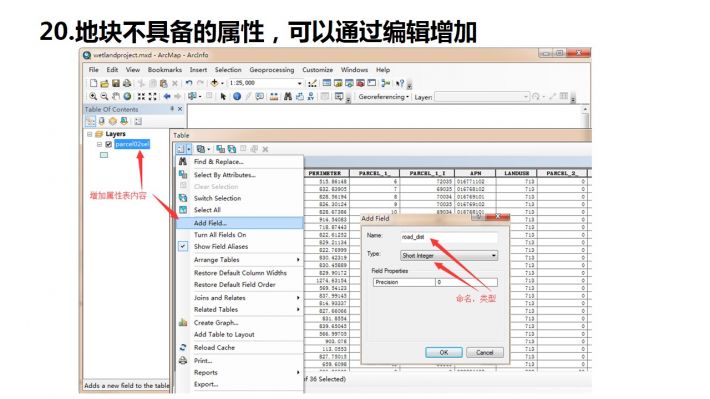The width and height of the screenshot is (710, 399).
Task: Open the Related Tables toolbar dropdown arrow
Action: pos(209,149)
